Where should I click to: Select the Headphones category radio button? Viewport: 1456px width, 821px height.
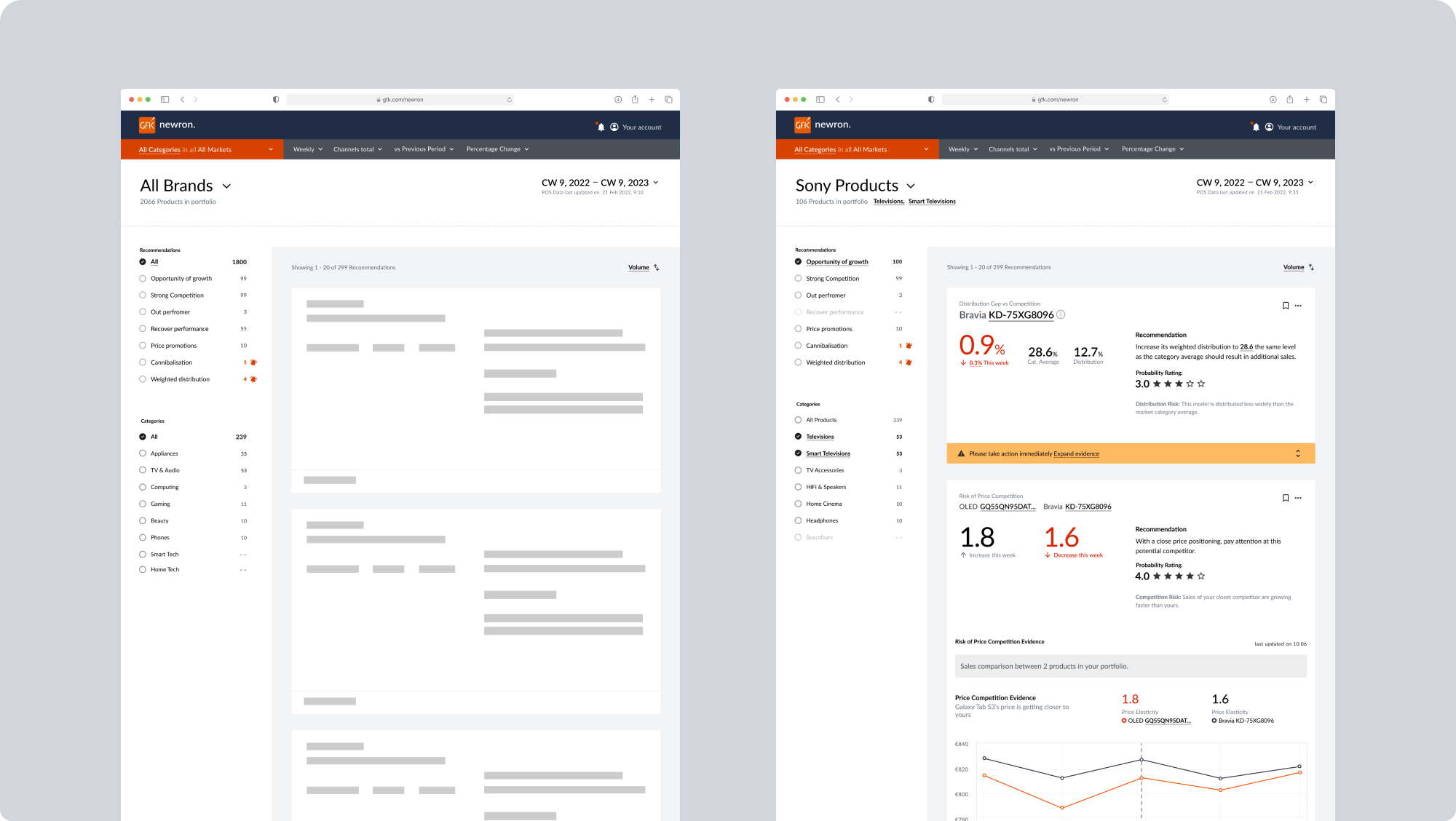pyautogui.click(x=798, y=520)
